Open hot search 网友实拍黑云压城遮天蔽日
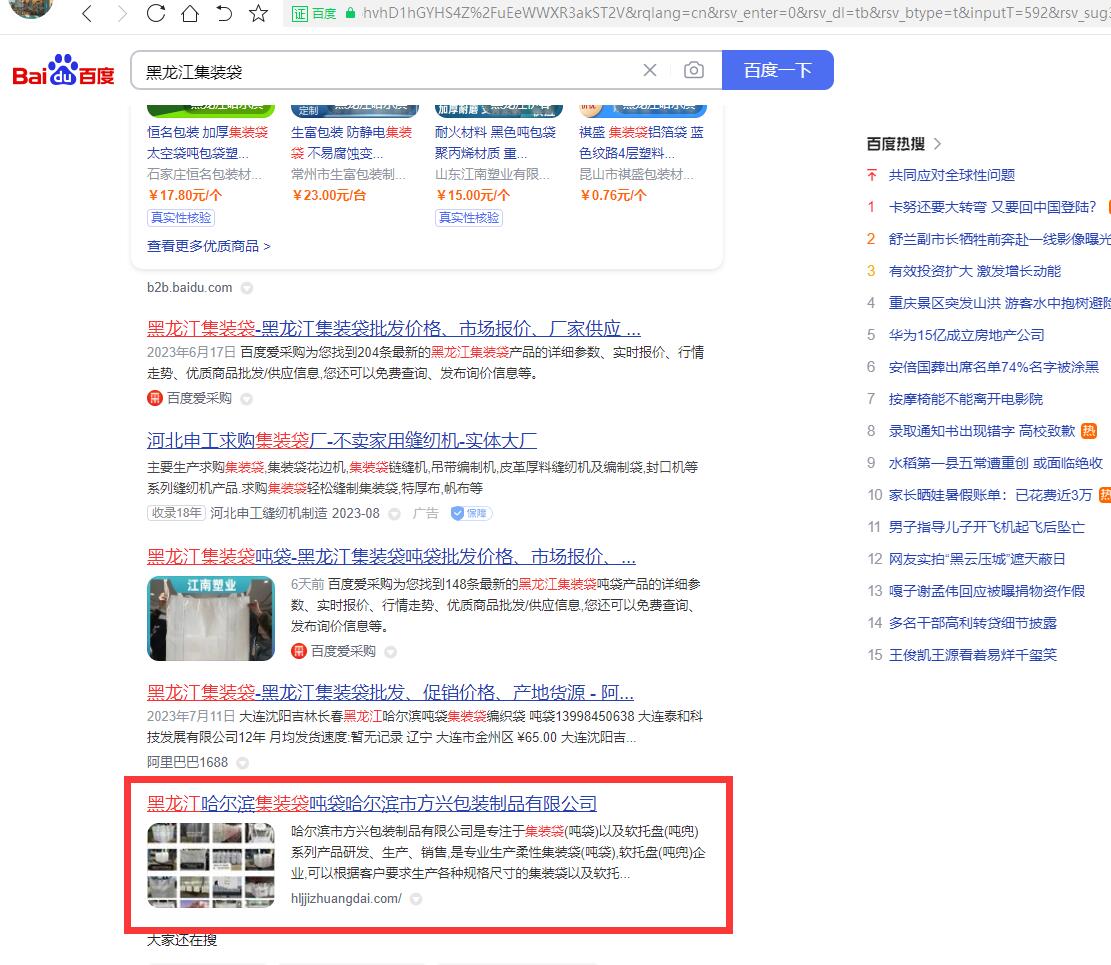Viewport: 1111px width, 965px height. pos(977,558)
